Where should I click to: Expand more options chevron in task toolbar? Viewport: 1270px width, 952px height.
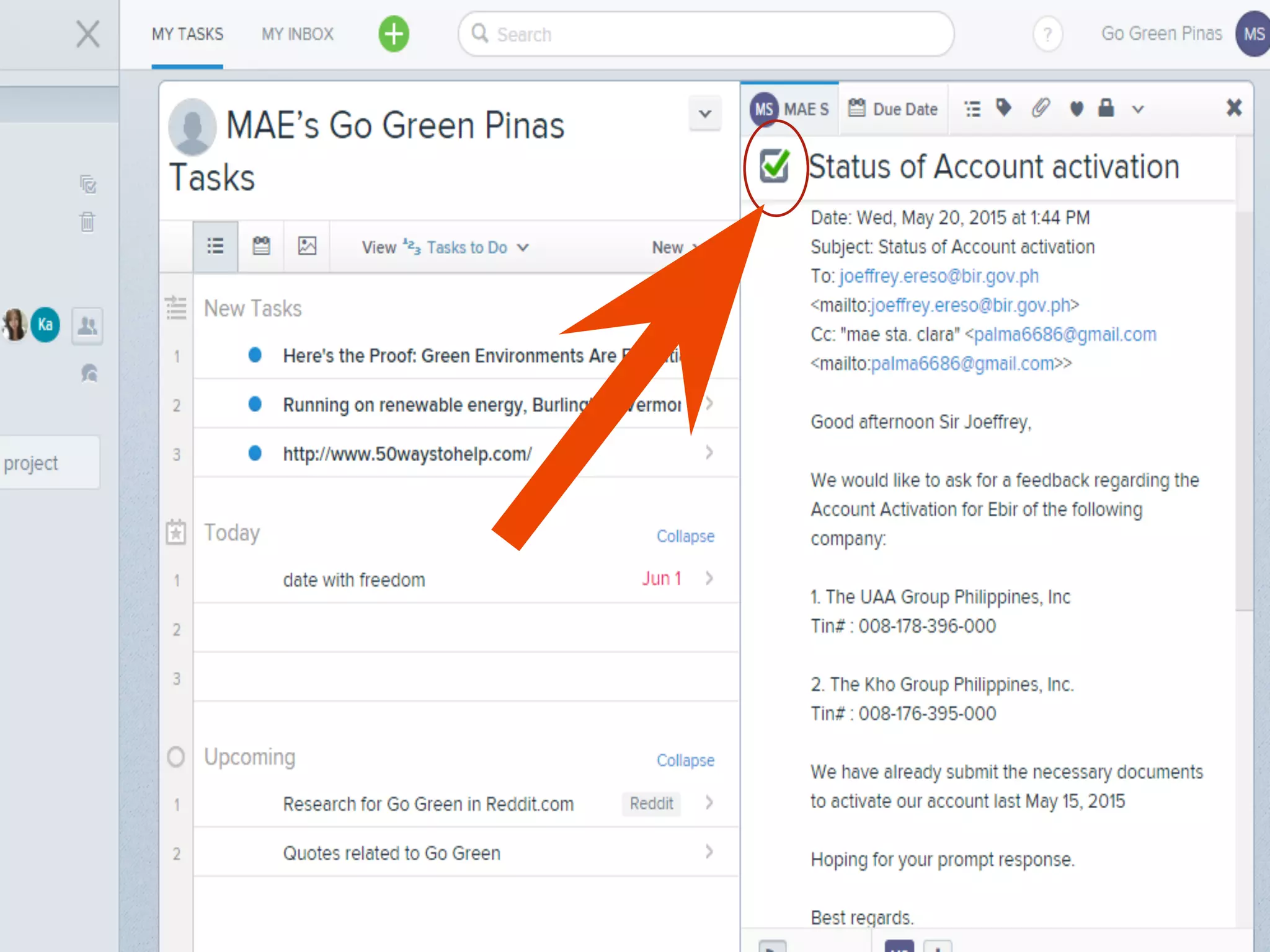coord(1137,110)
